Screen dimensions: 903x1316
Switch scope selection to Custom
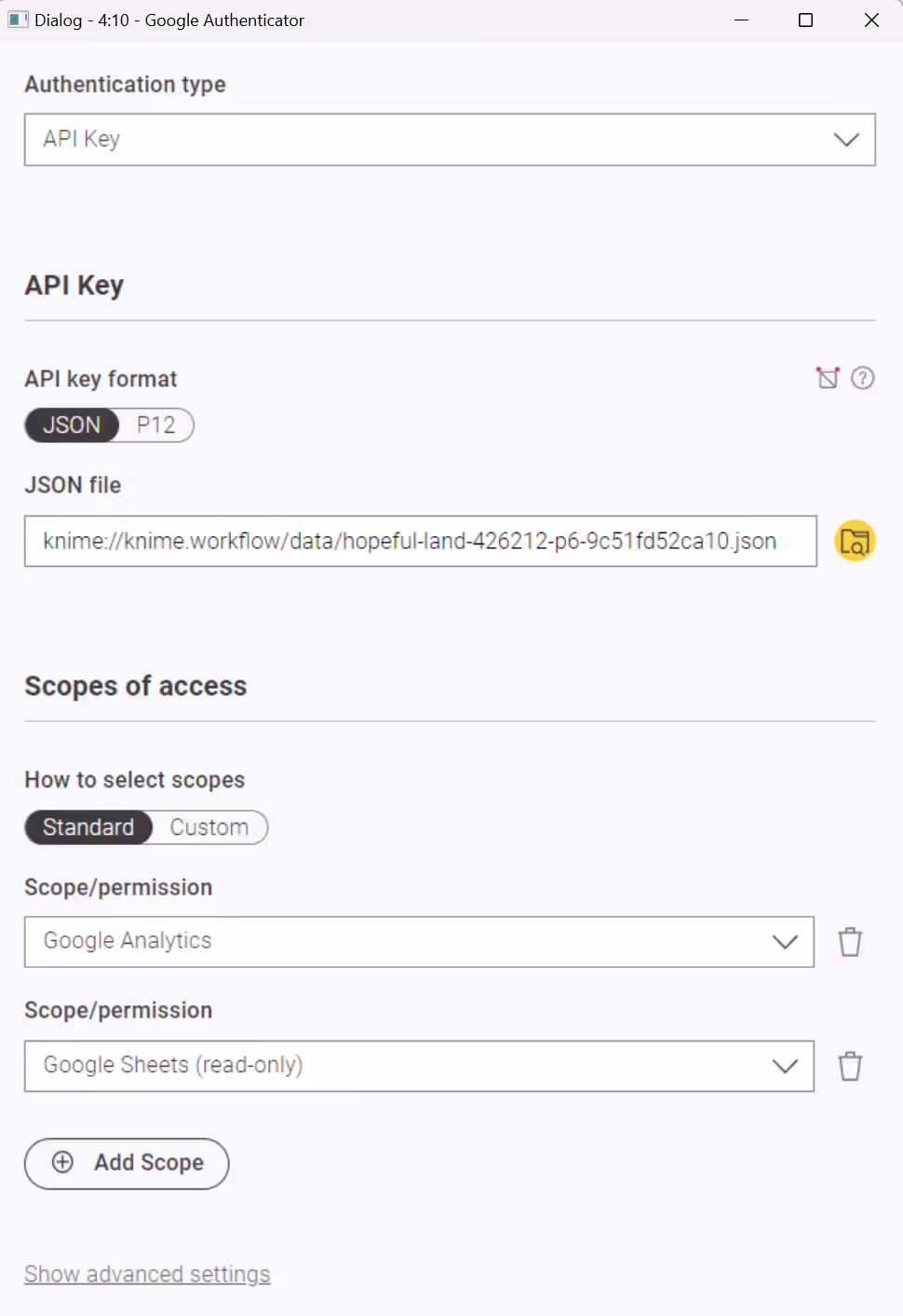click(208, 826)
